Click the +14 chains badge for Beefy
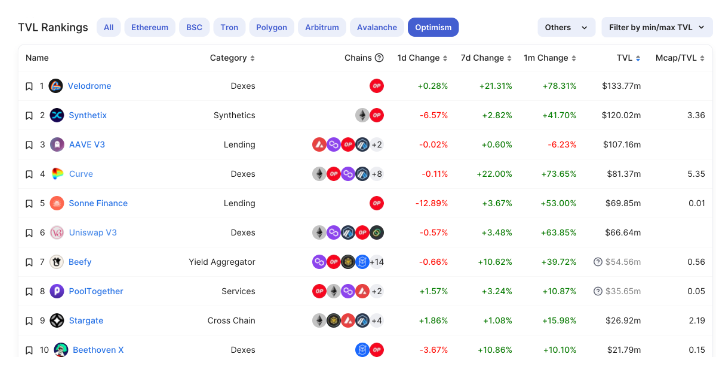The image size is (727, 372). point(376,262)
